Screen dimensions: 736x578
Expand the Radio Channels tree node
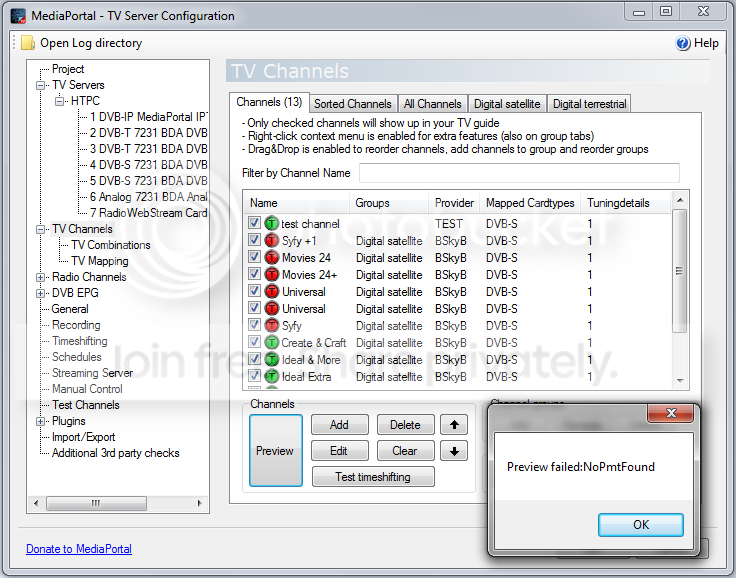[41, 277]
